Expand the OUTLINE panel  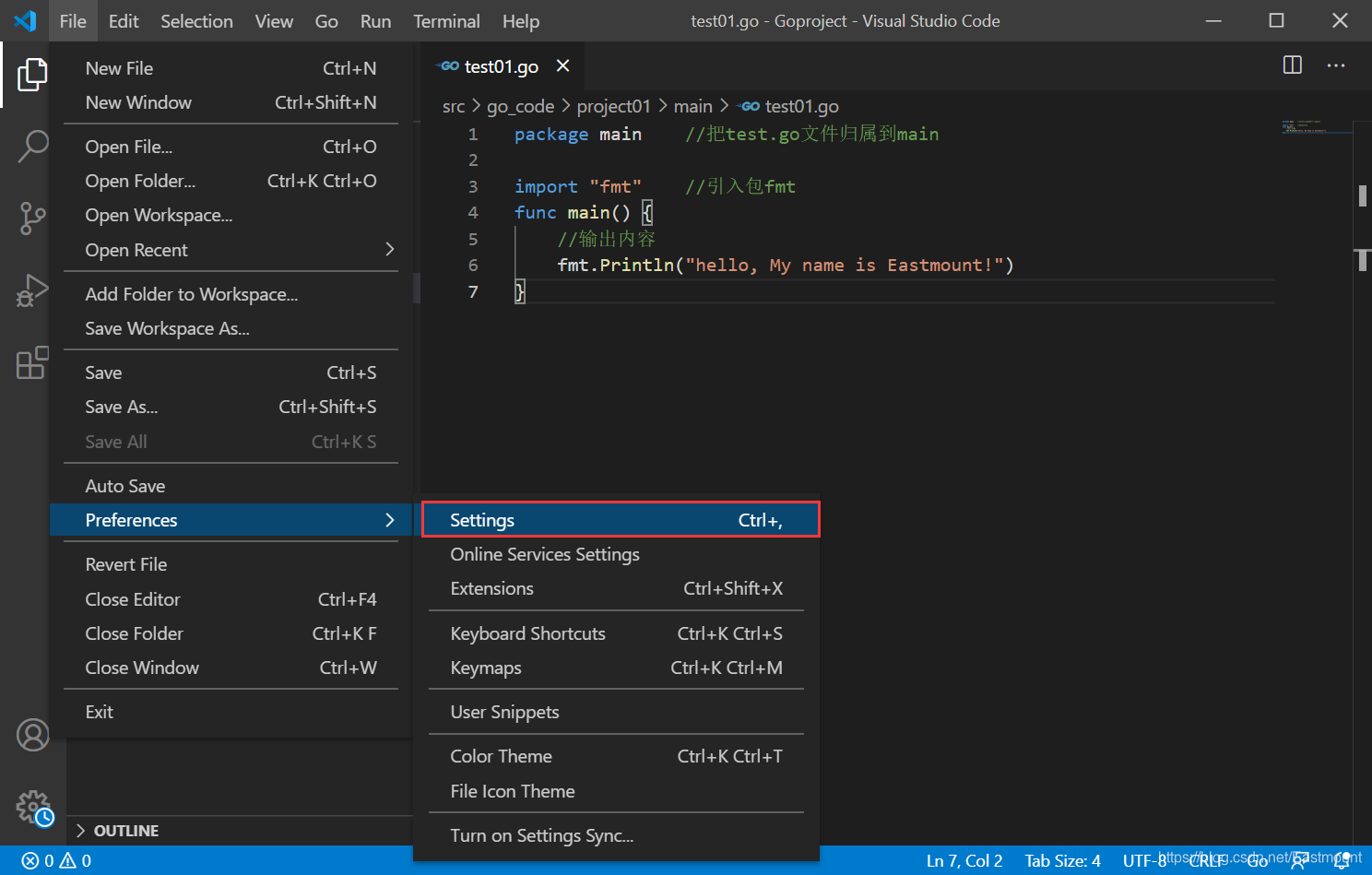click(x=116, y=831)
